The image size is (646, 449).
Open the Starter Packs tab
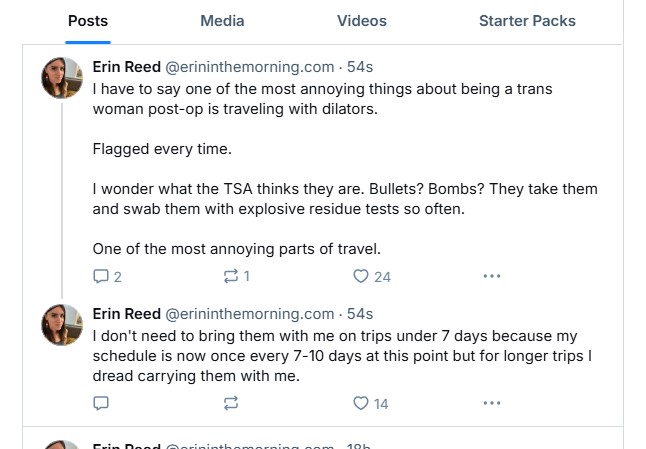[527, 21]
